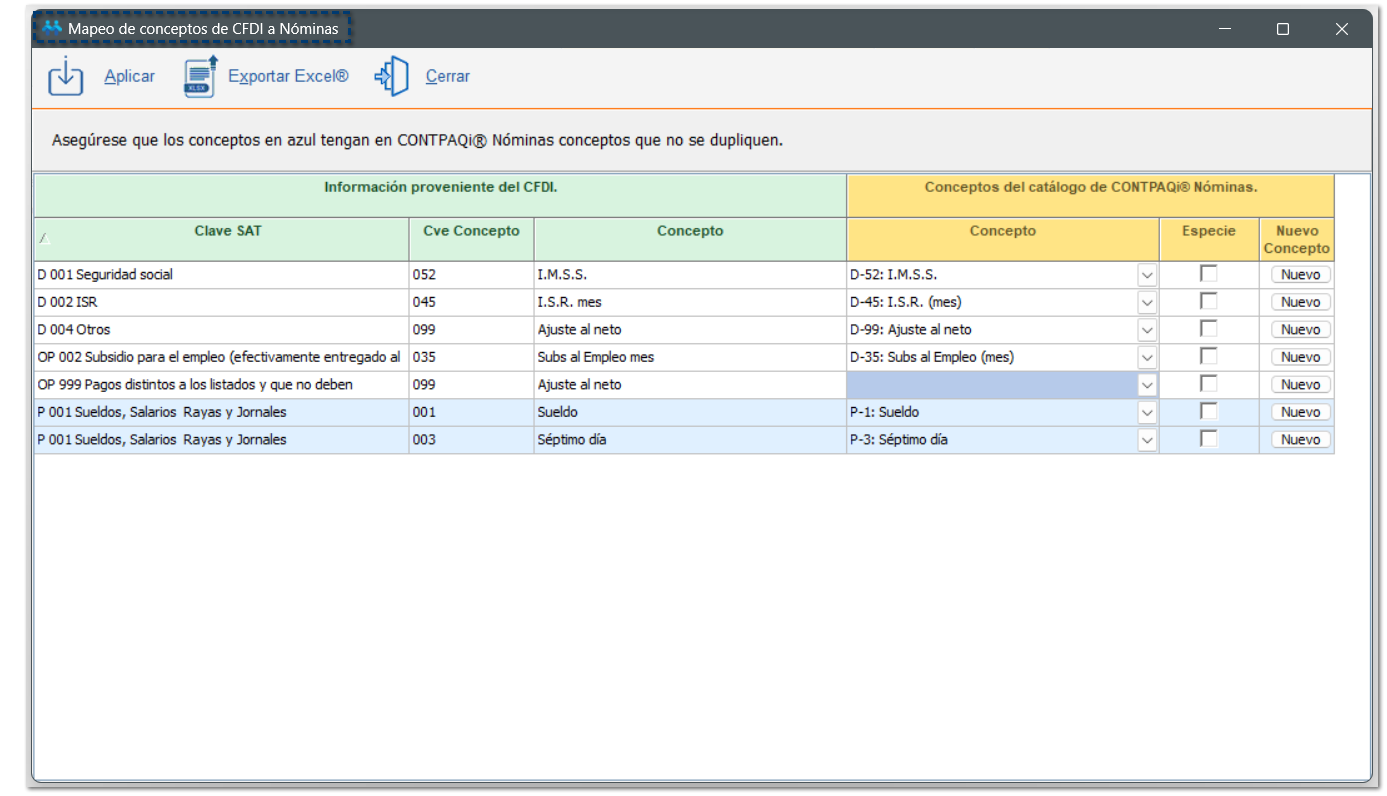Select the D 001 Seguridad social cell

click(x=220, y=275)
